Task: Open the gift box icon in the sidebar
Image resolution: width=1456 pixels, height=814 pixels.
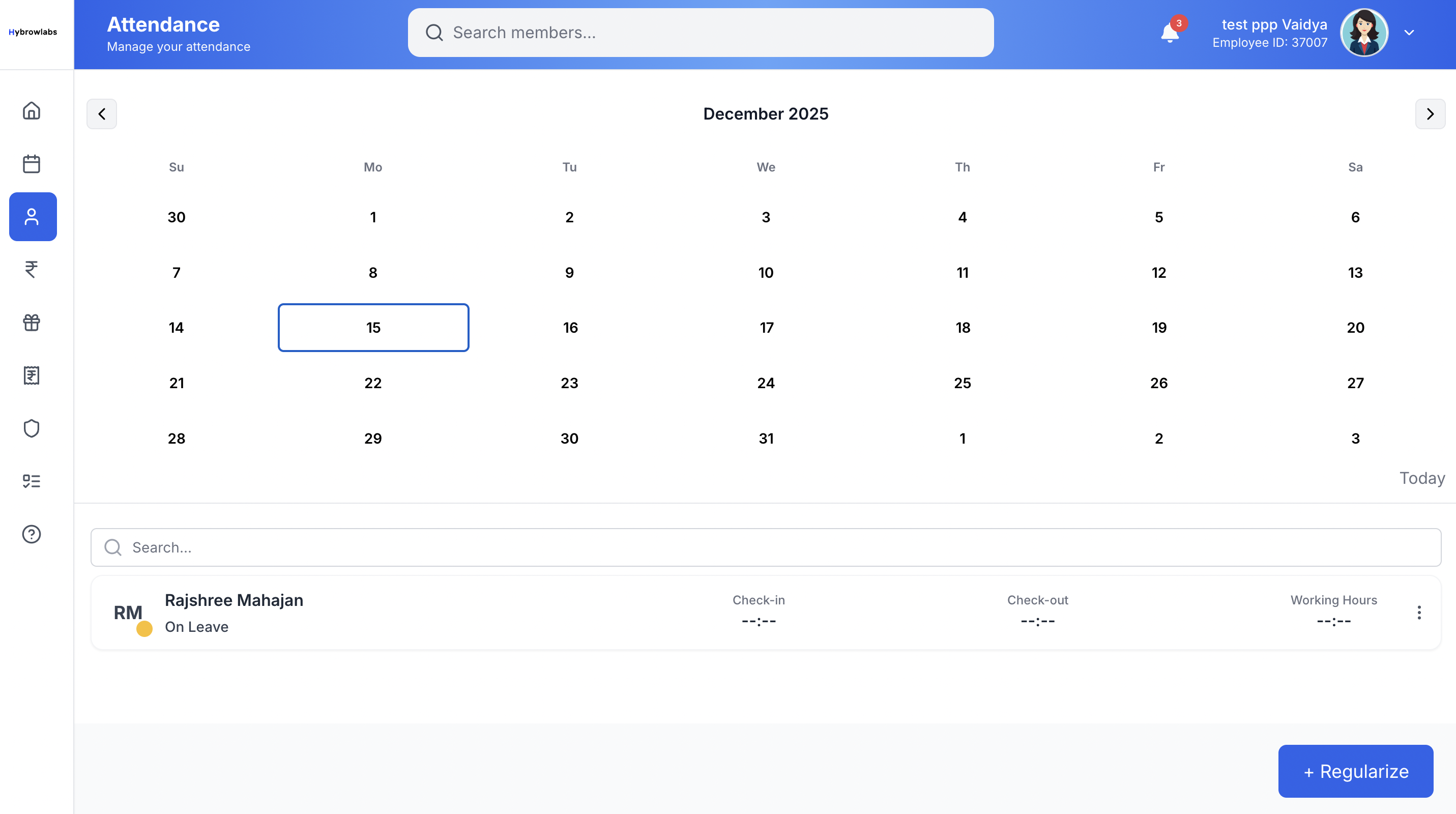Action: coord(32,322)
